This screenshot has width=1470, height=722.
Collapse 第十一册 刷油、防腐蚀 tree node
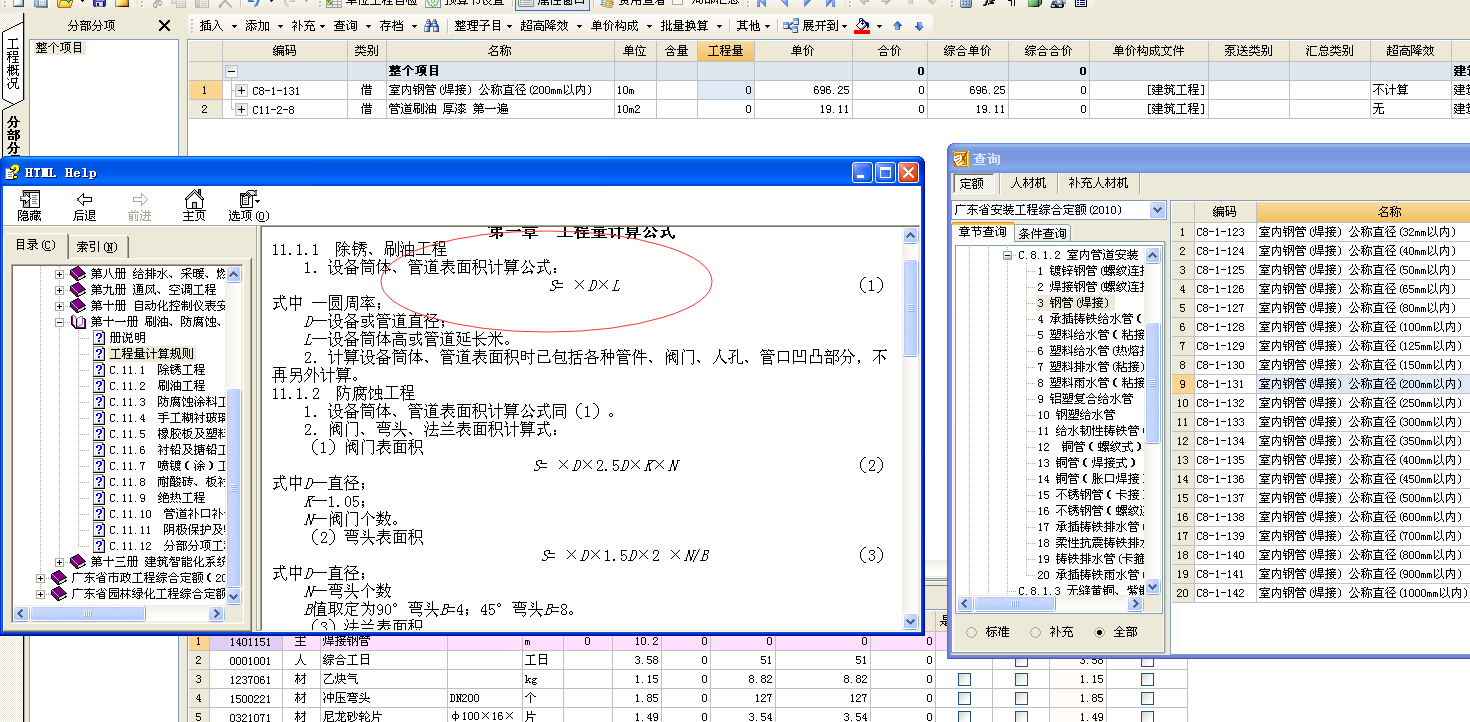point(60,322)
